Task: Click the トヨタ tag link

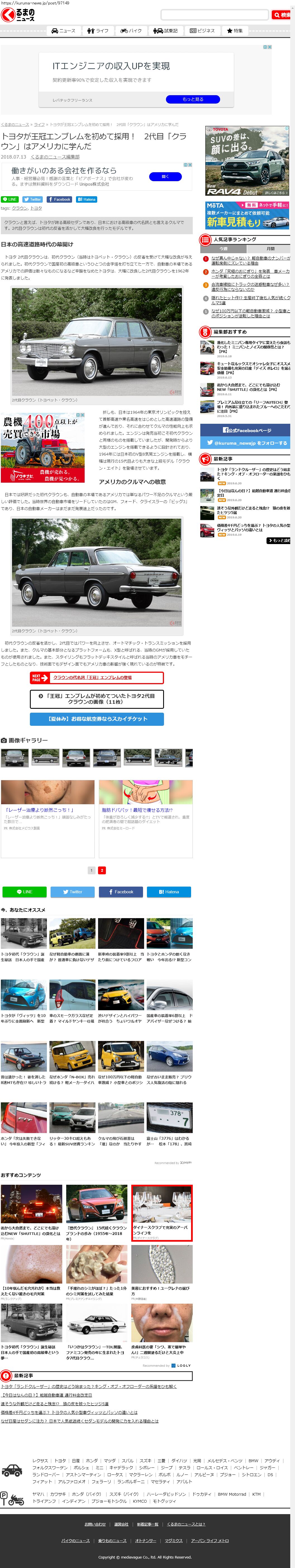Action: [x=37, y=208]
